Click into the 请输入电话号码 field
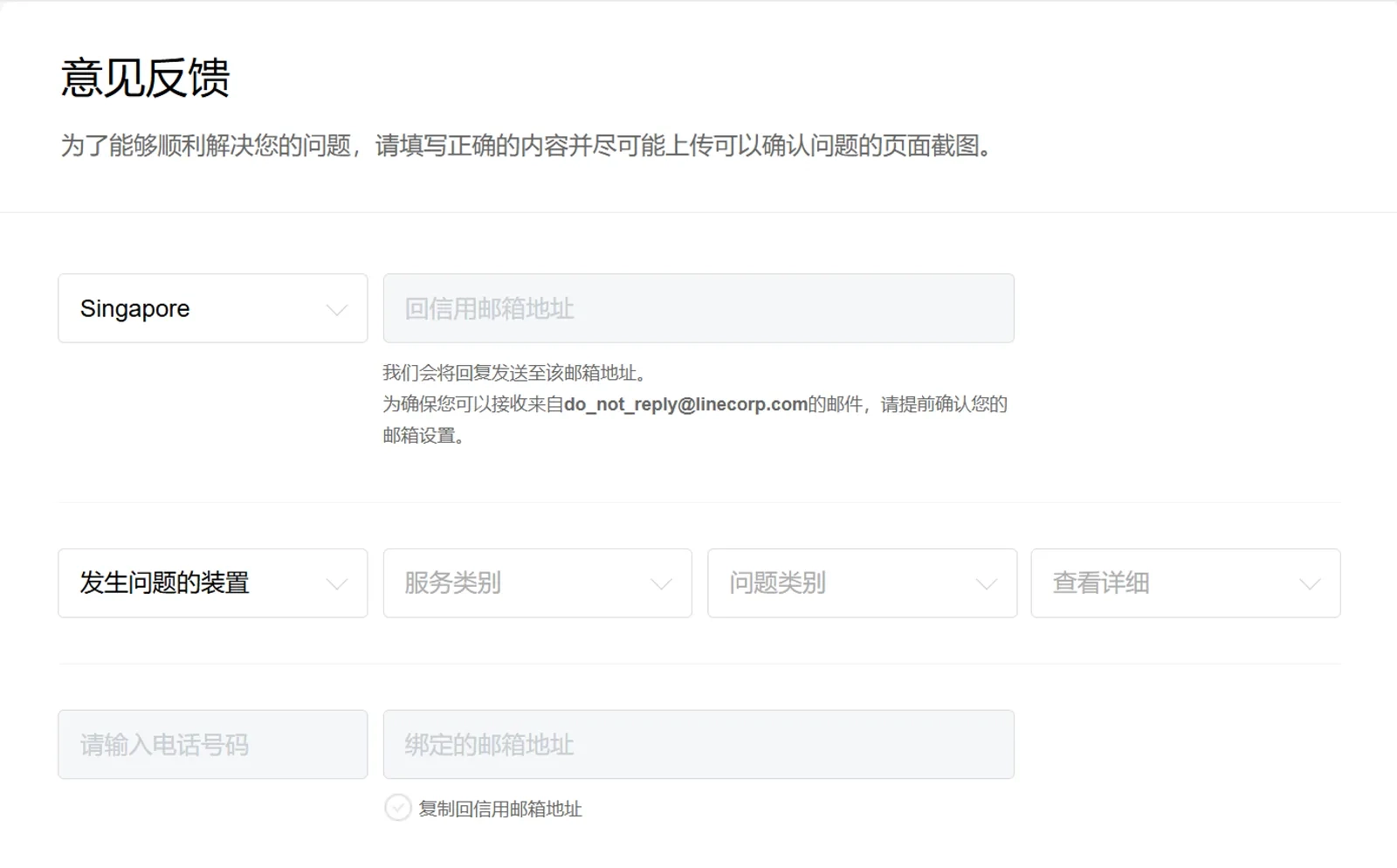 [213, 744]
